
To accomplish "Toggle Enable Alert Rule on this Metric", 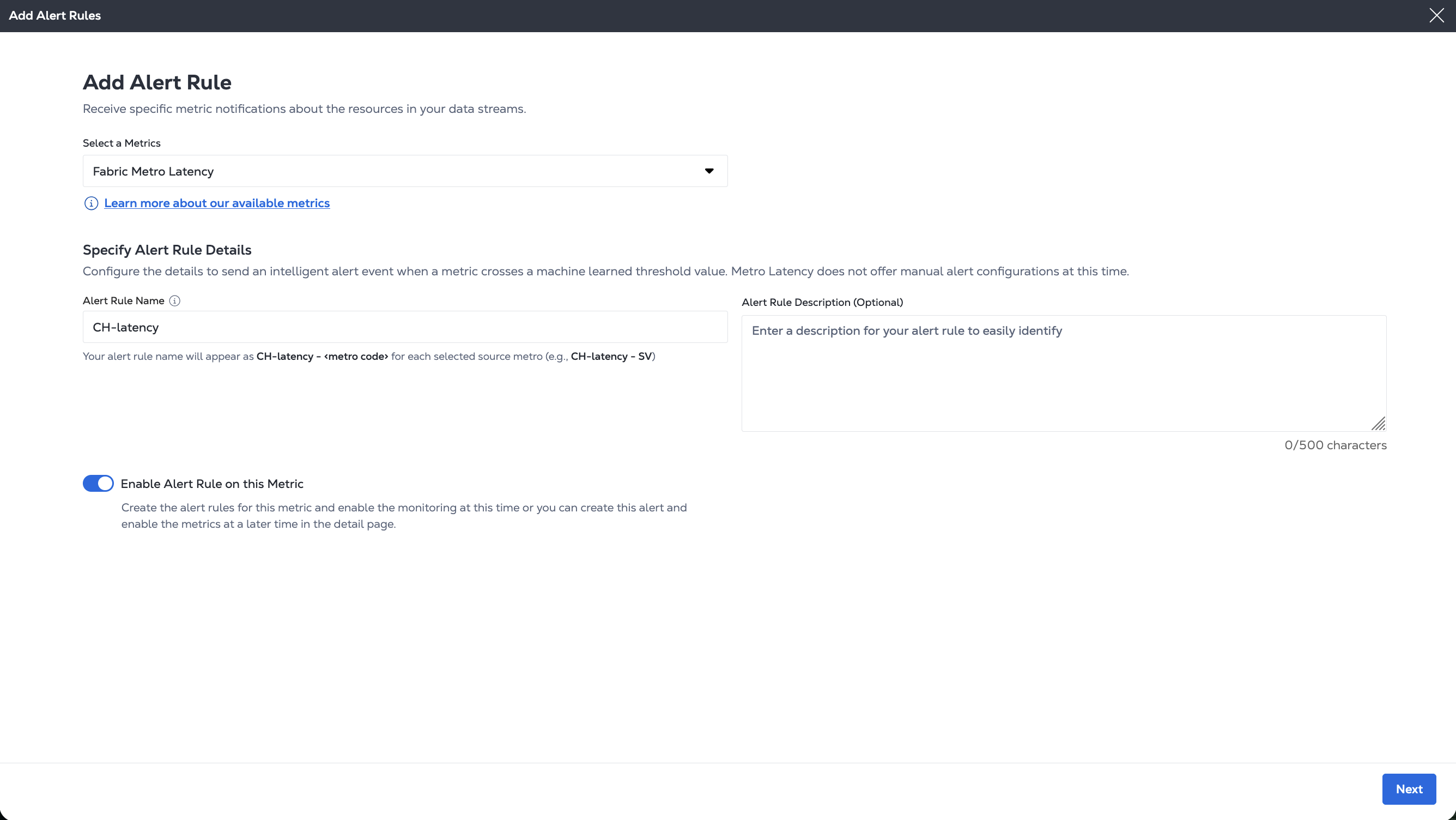I will click(x=98, y=484).
